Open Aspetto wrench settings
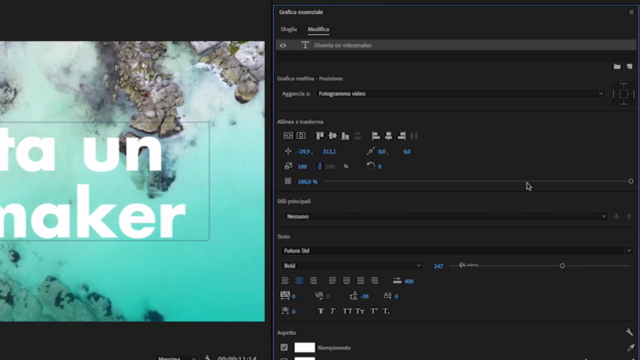 [629, 332]
